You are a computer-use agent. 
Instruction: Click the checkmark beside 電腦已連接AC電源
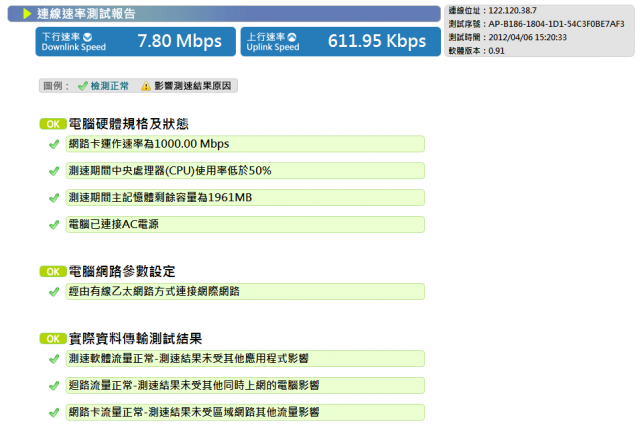pos(54,225)
